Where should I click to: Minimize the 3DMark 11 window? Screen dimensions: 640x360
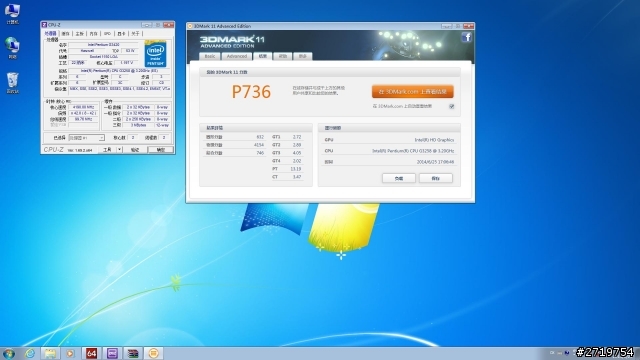[447, 26]
